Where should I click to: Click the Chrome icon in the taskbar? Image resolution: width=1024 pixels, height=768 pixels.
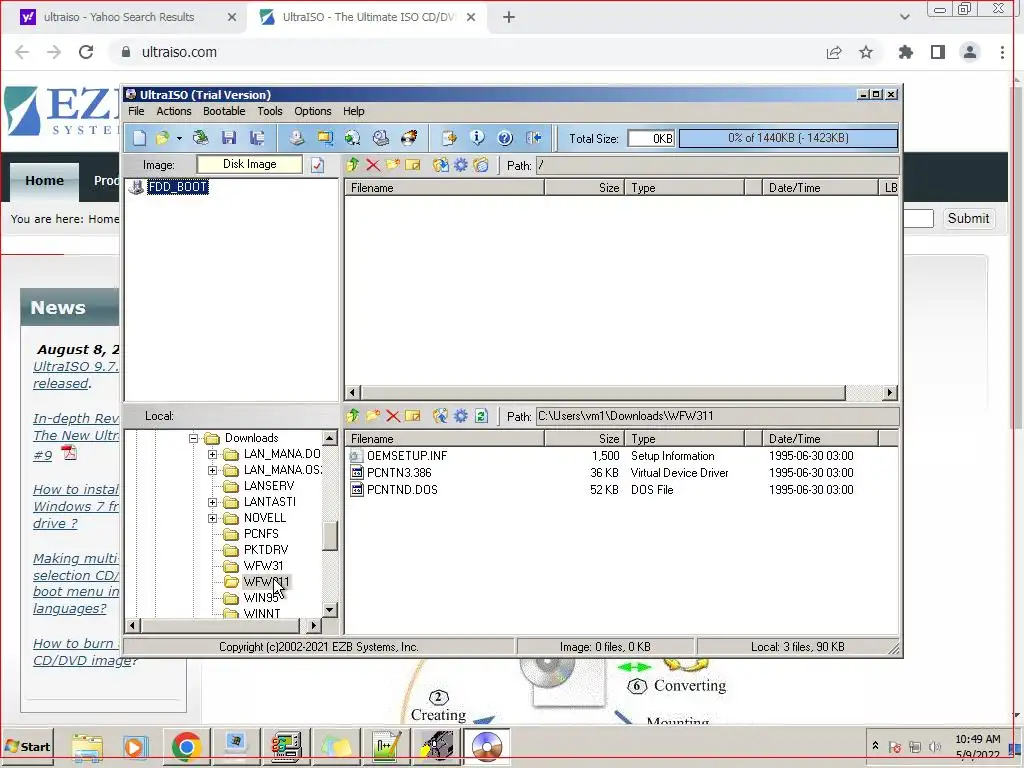[186, 746]
